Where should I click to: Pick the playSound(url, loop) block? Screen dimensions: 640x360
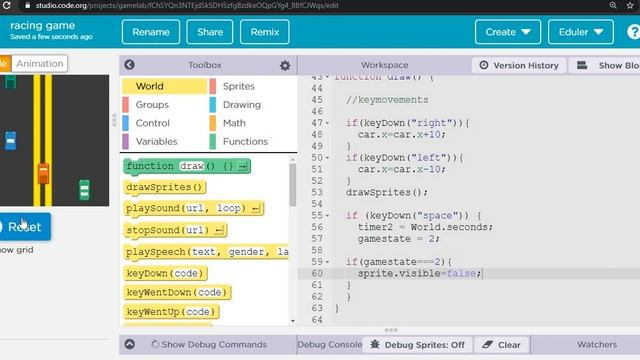(193, 208)
